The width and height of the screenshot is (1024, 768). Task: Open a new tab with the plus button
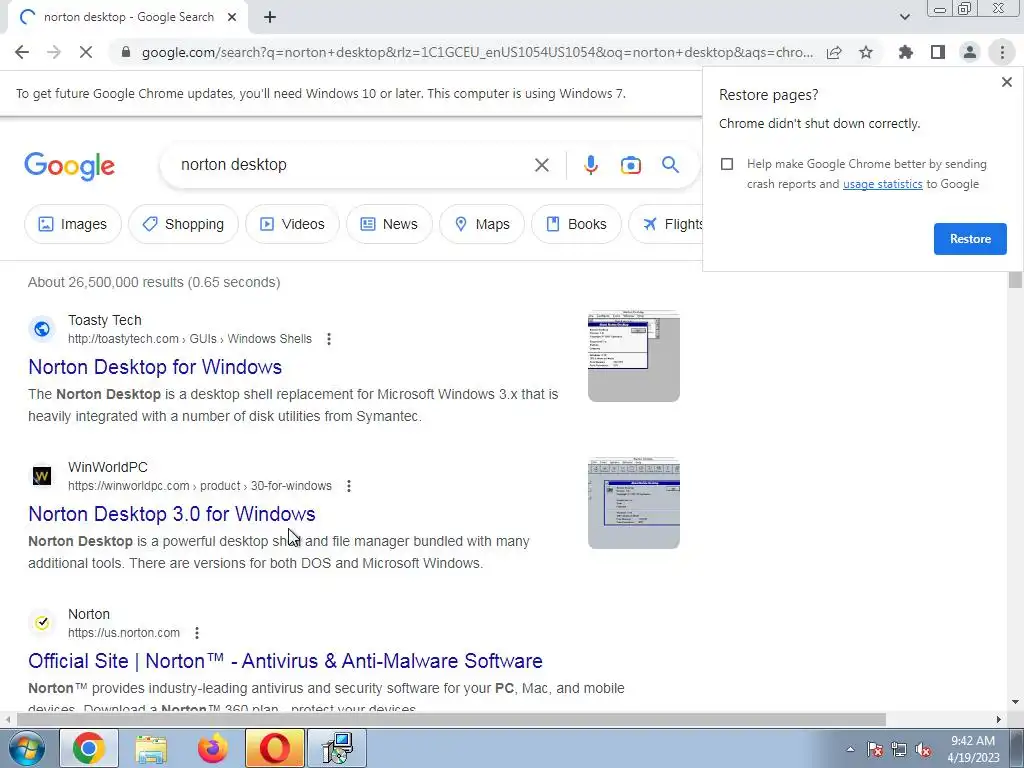[x=270, y=17]
